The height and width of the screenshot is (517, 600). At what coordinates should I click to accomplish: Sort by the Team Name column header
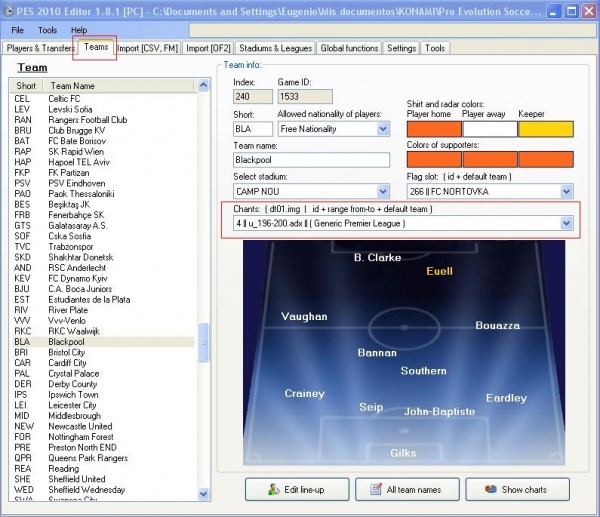coord(119,86)
